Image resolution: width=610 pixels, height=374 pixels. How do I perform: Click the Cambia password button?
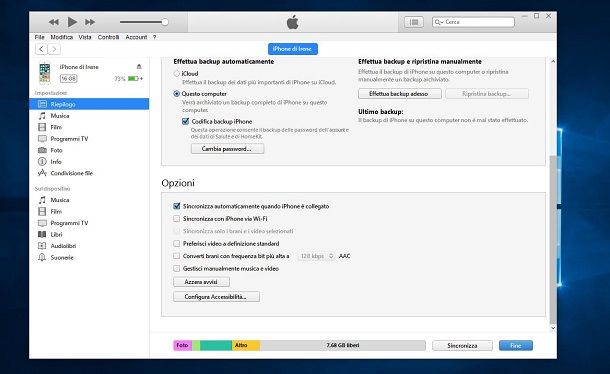pyautogui.click(x=227, y=149)
